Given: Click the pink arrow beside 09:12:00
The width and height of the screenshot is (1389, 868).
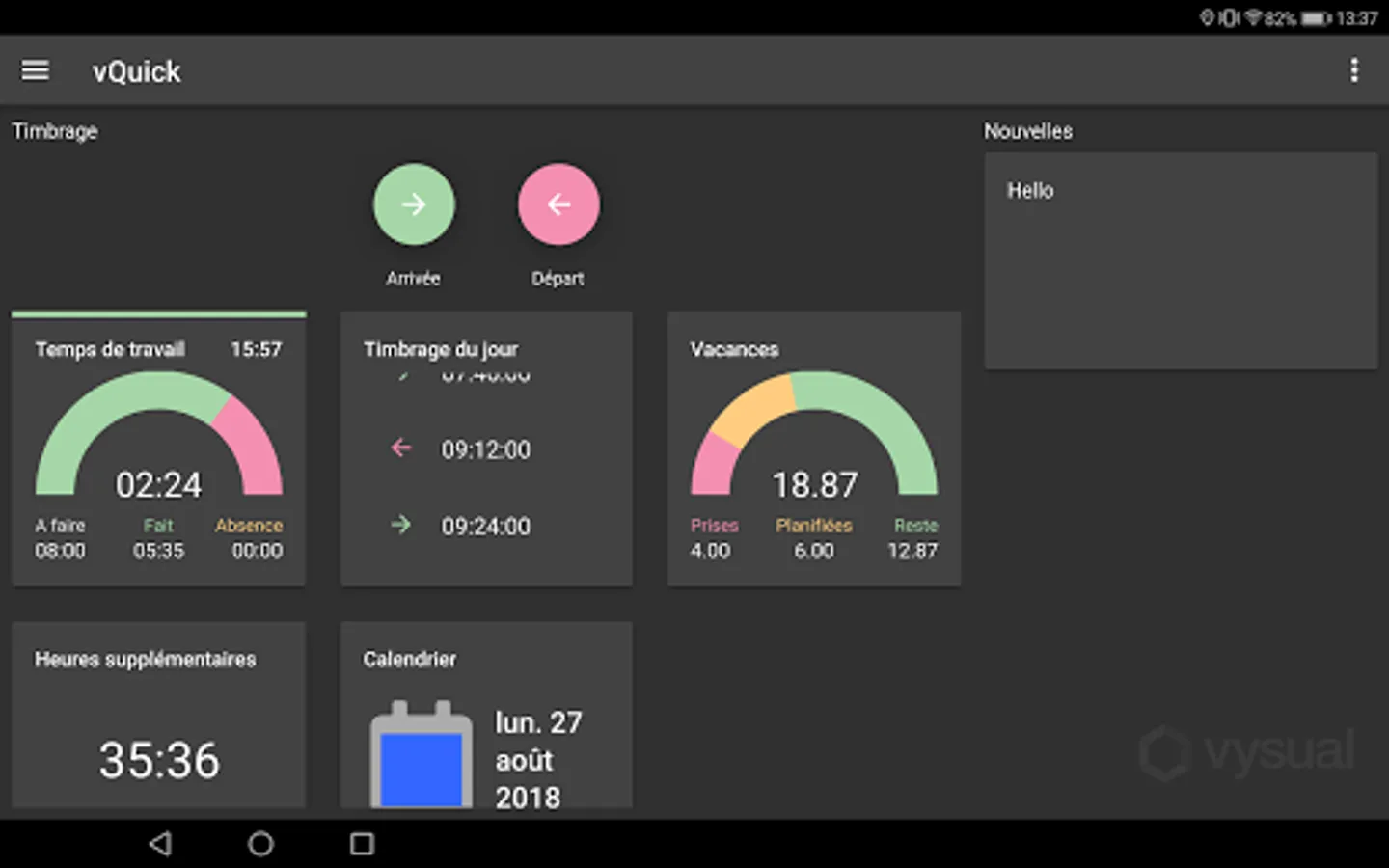Looking at the screenshot, I should pos(401,448).
